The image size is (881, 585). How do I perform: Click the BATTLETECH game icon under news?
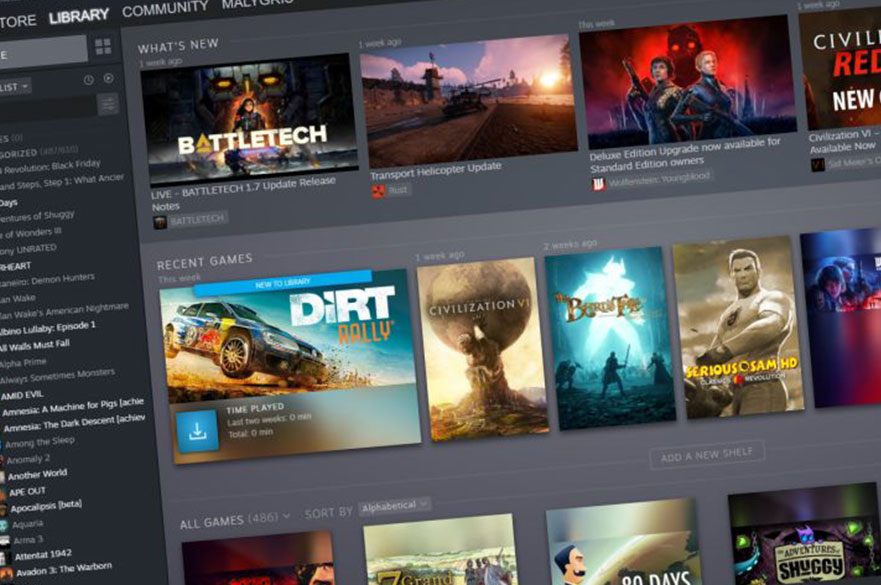pos(160,223)
